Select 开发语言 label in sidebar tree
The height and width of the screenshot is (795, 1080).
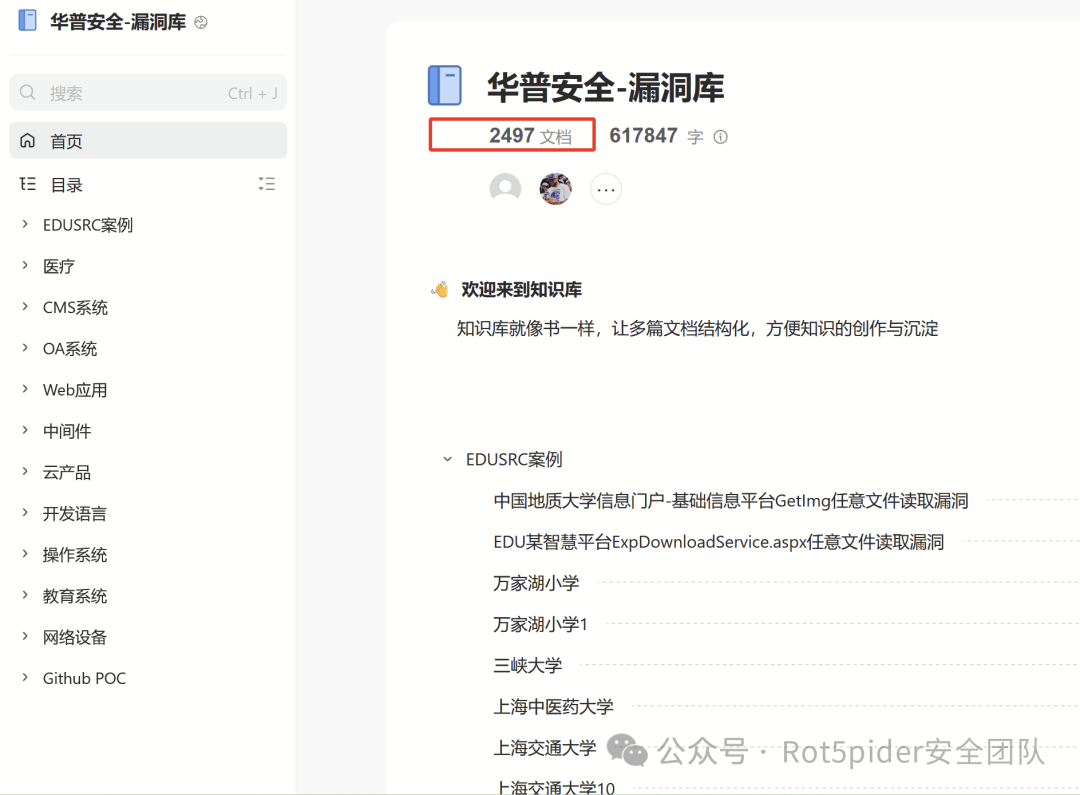point(74,514)
